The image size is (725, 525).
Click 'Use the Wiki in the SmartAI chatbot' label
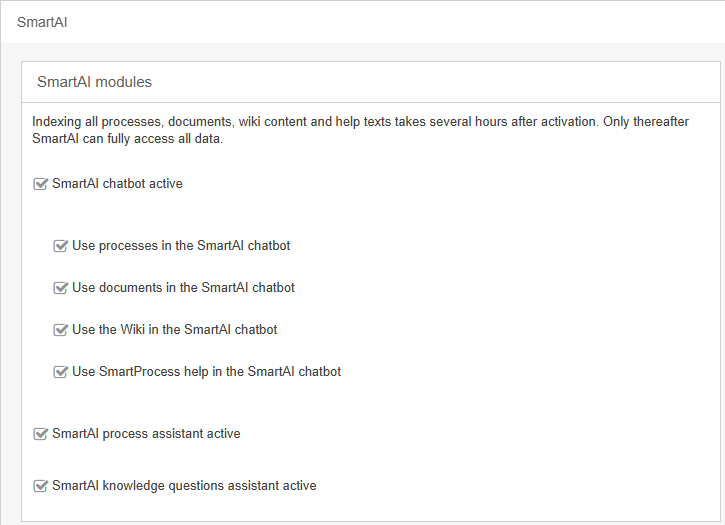174,330
